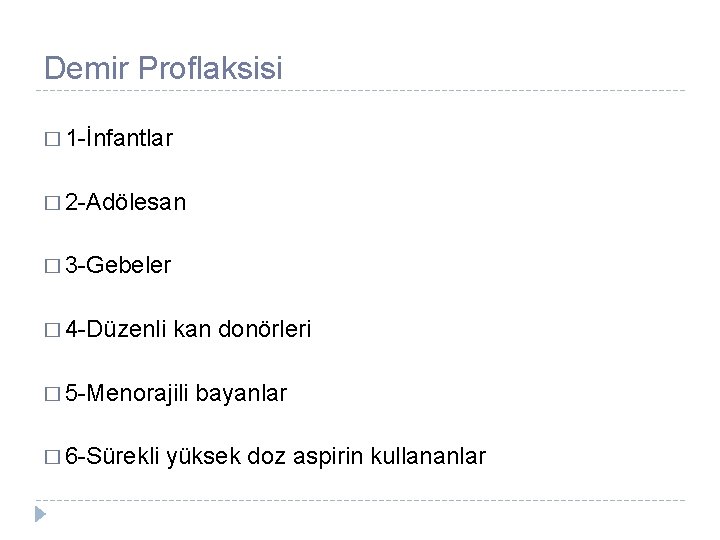Select the 2-Adölesan text line

coord(125,202)
